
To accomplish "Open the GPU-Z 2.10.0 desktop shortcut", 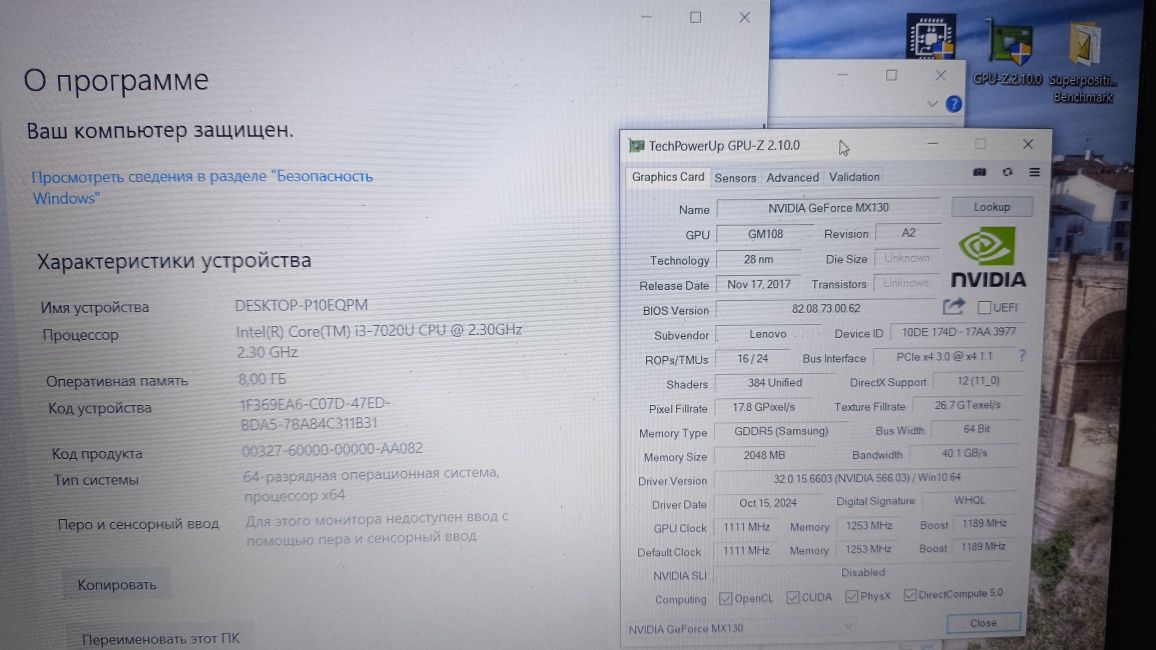I will (1008, 52).
